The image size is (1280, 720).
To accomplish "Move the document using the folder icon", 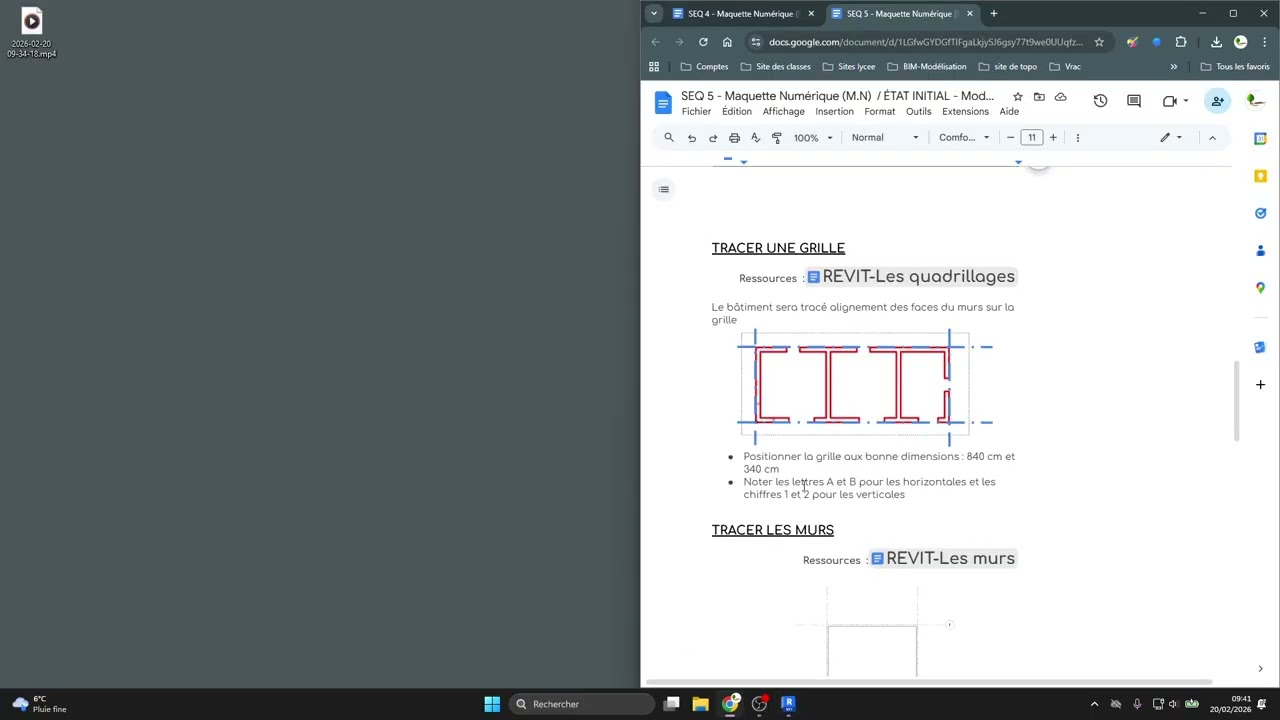I will (x=1039, y=97).
